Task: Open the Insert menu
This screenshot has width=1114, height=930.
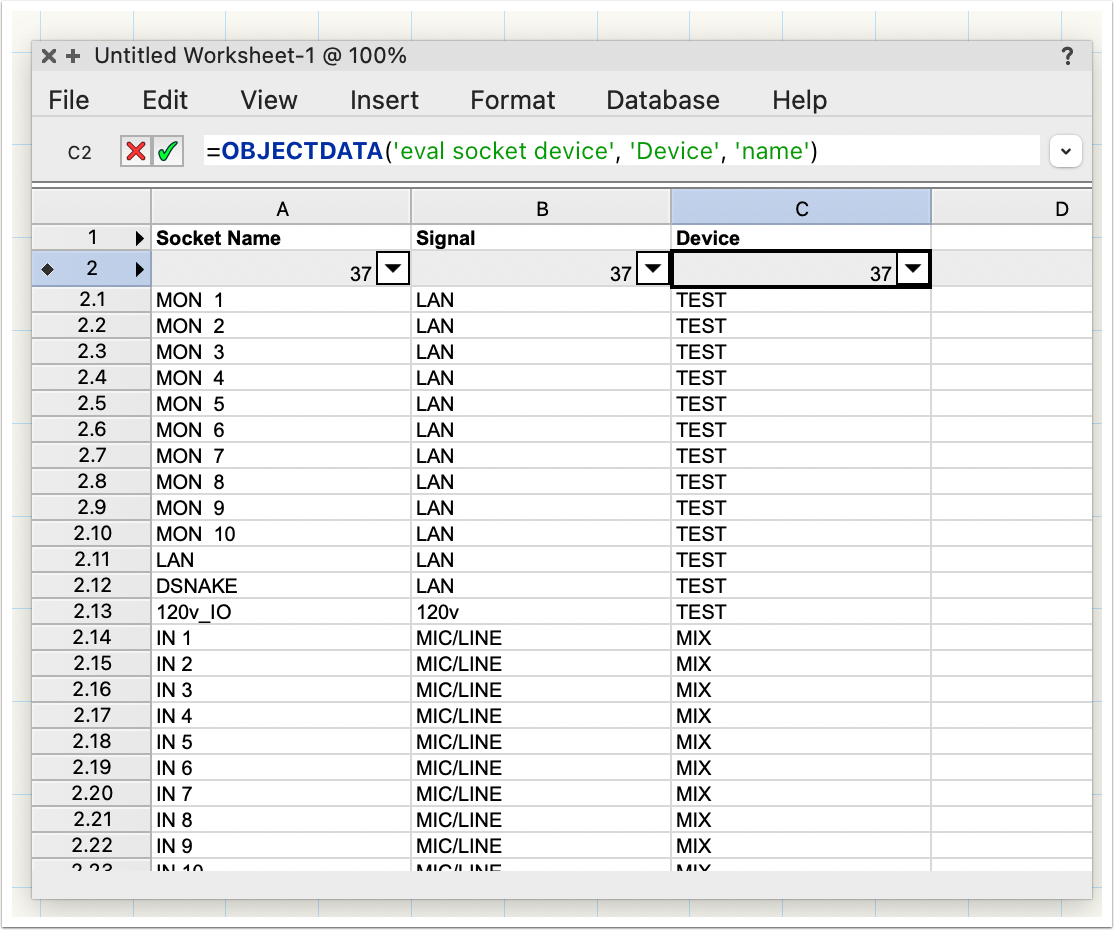Action: pos(384,100)
